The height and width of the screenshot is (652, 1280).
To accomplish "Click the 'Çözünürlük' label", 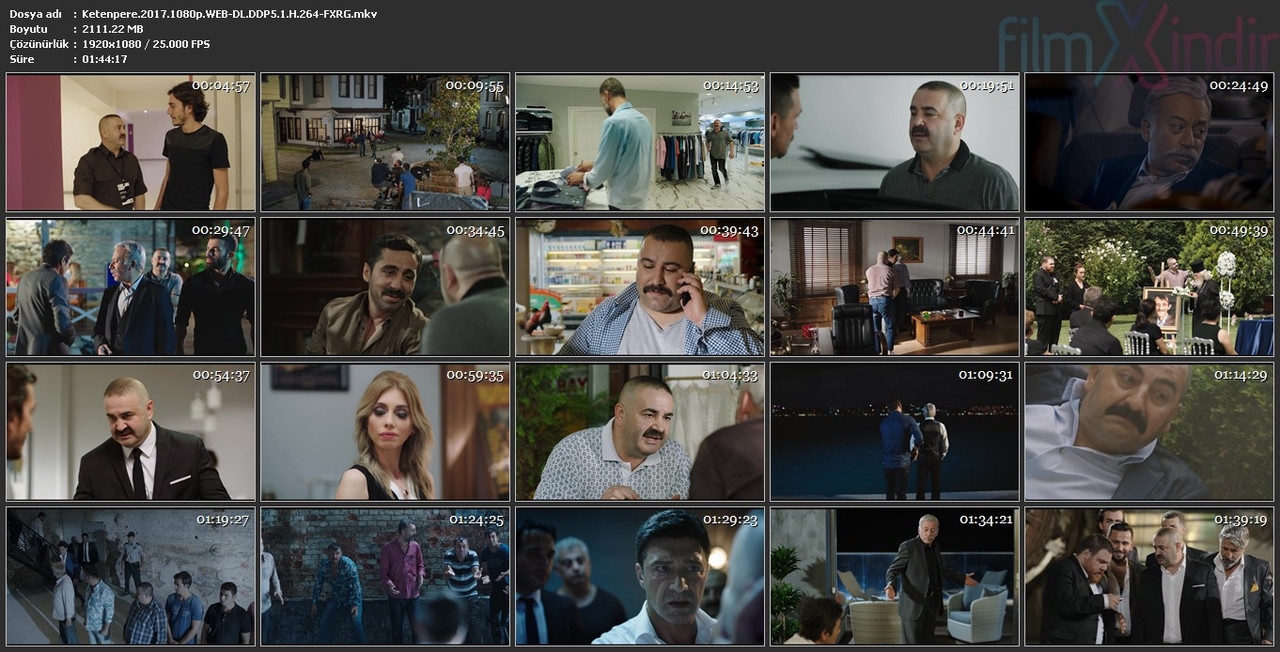I will (39, 44).
